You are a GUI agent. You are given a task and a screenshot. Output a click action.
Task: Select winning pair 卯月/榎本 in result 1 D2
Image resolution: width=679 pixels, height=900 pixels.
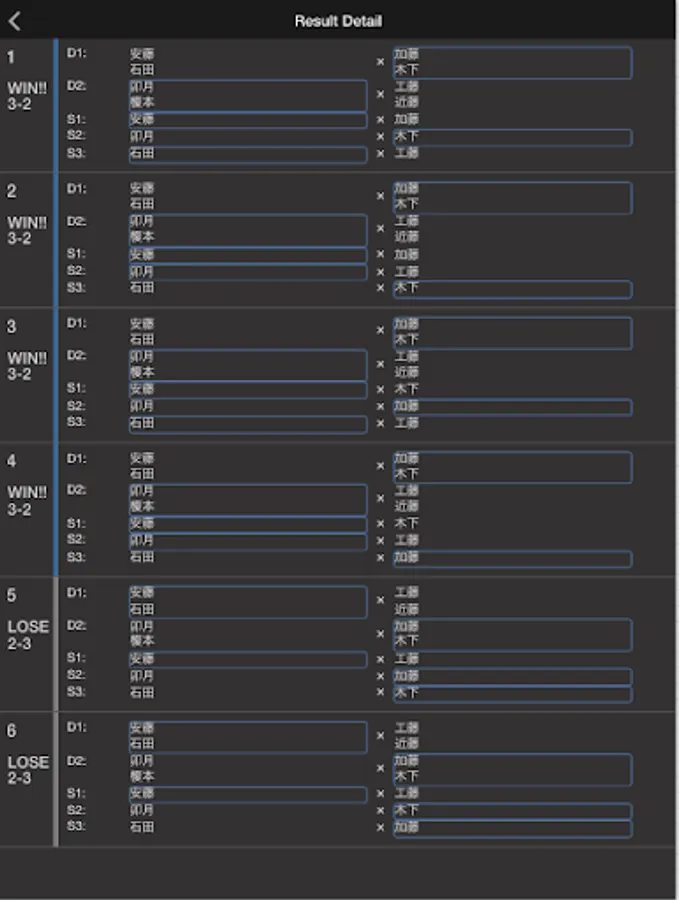point(248,95)
